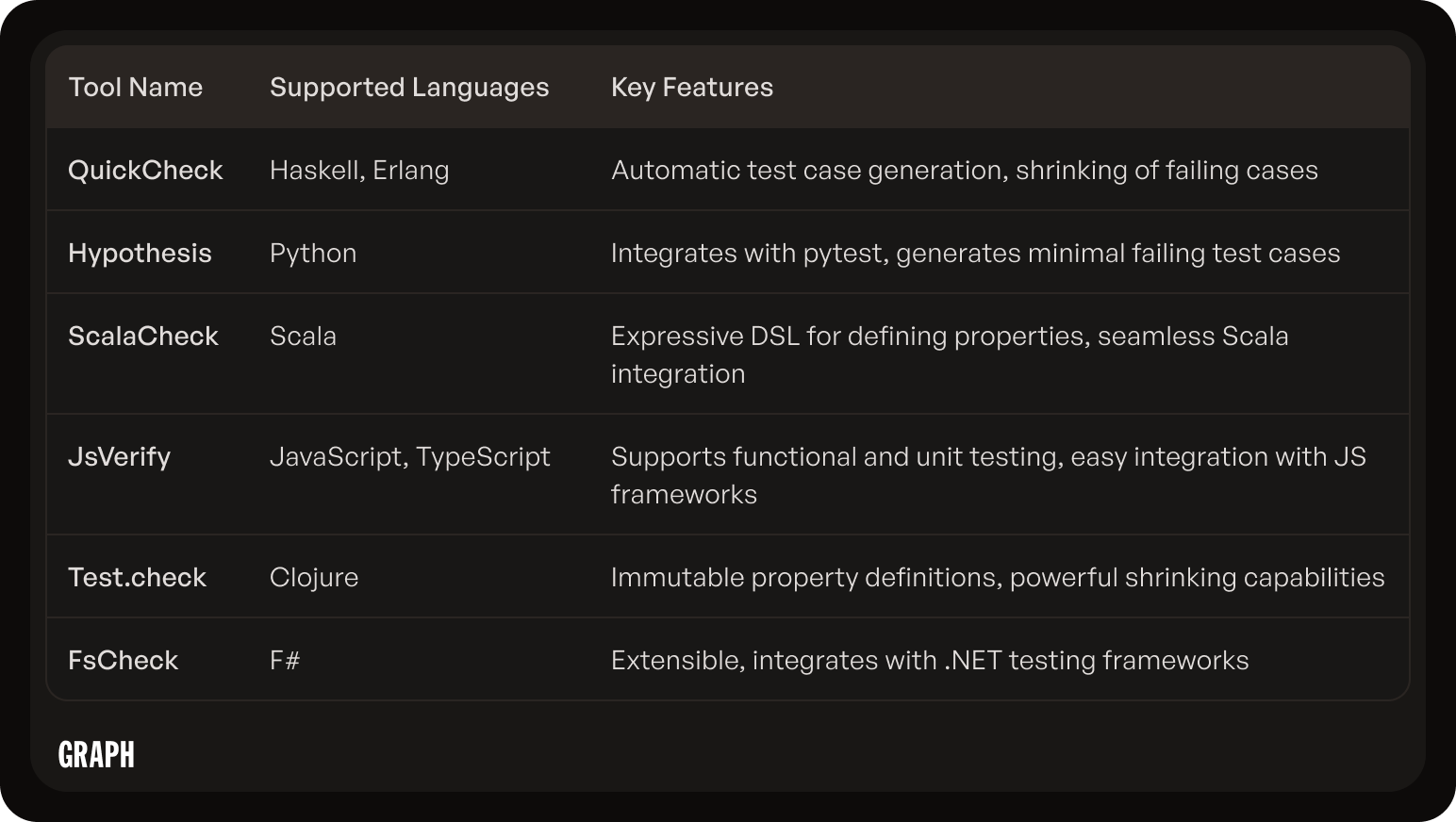Click FsCheck's .NET testing frameworks text
1456x822 pixels.
coord(930,661)
